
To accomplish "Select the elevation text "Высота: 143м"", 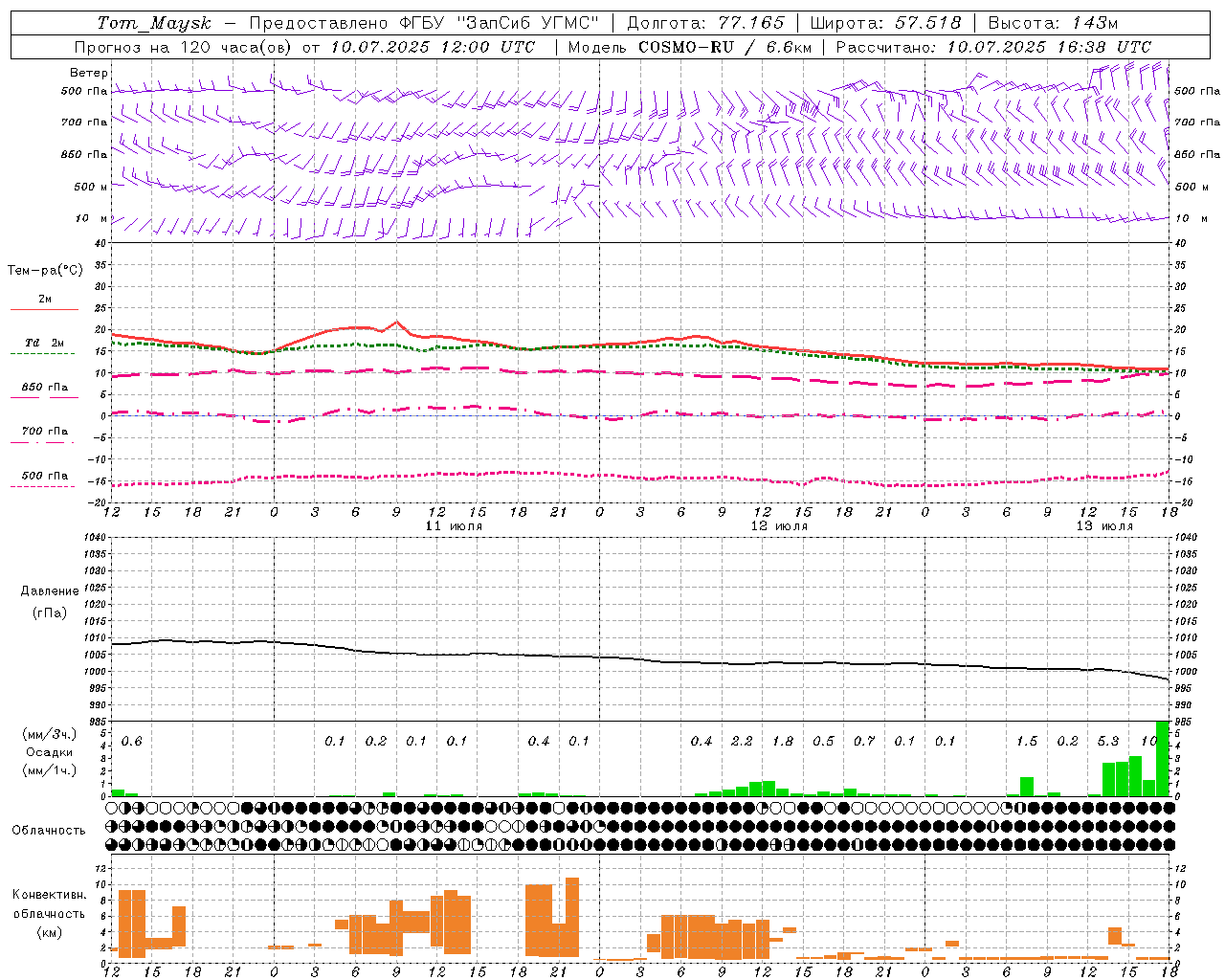I will click(1053, 23).
